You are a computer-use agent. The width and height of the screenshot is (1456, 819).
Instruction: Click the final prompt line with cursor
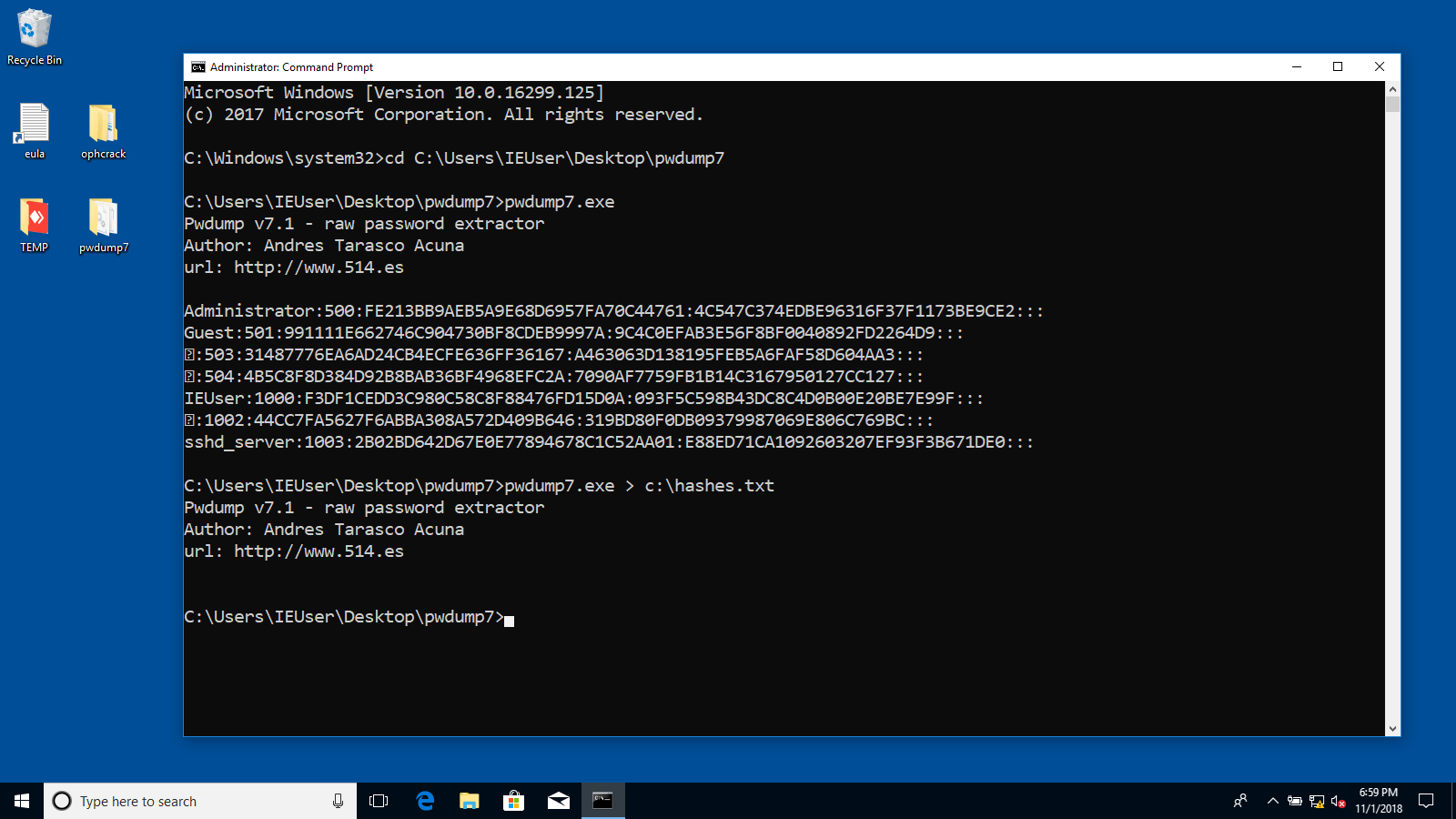point(349,617)
